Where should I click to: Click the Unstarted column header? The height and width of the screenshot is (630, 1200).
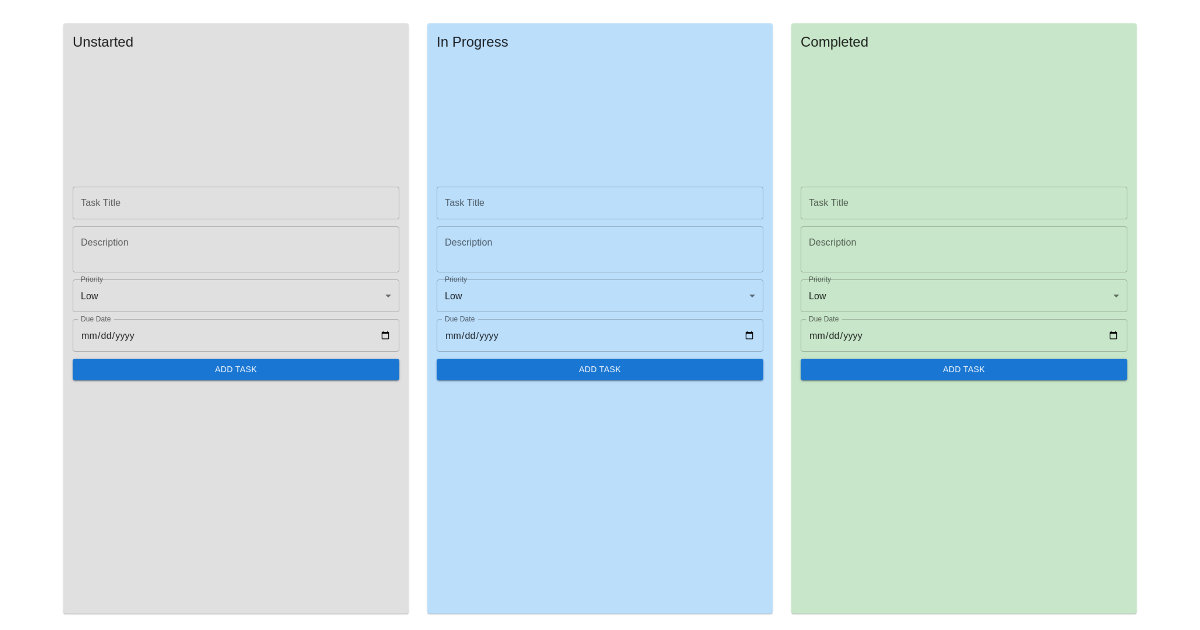(103, 42)
